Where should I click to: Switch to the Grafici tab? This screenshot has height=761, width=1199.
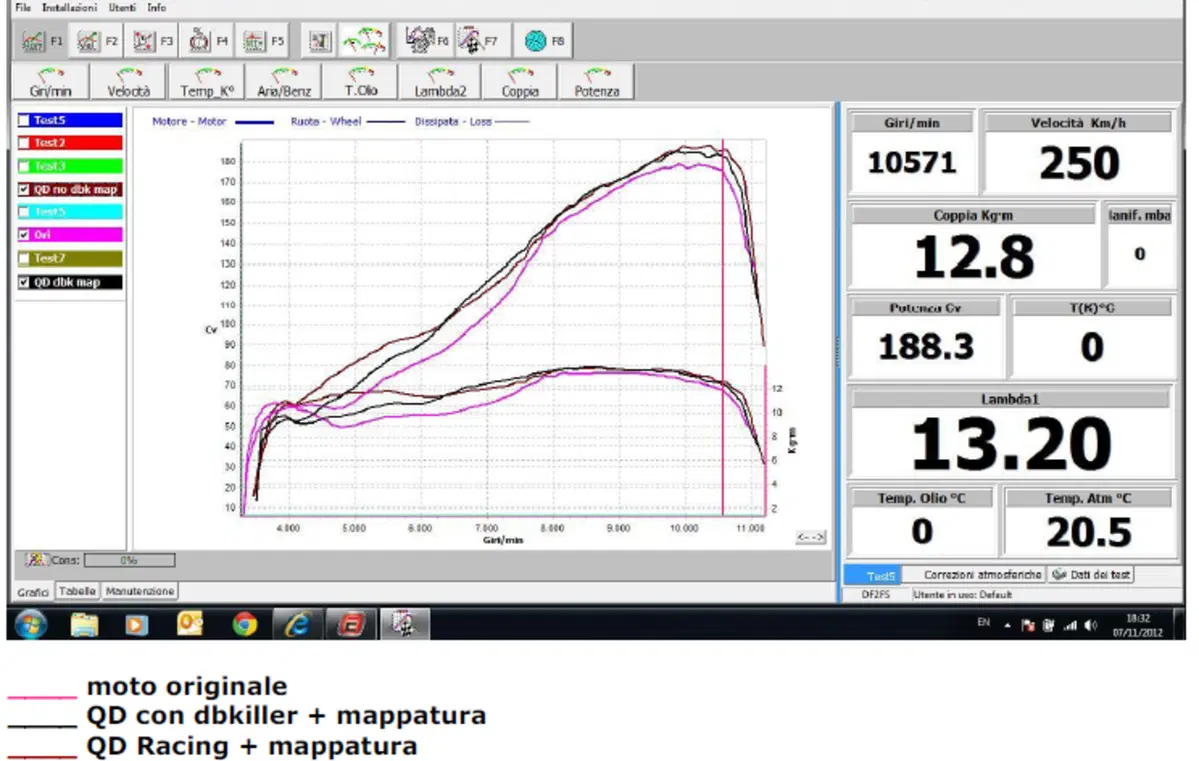point(33,592)
